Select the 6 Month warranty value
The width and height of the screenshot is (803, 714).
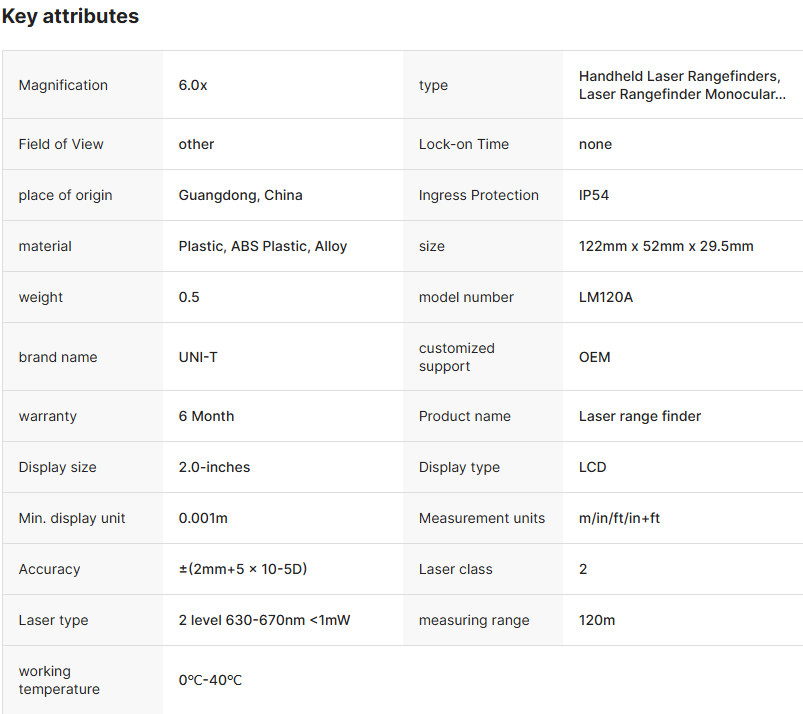coord(206,416)
